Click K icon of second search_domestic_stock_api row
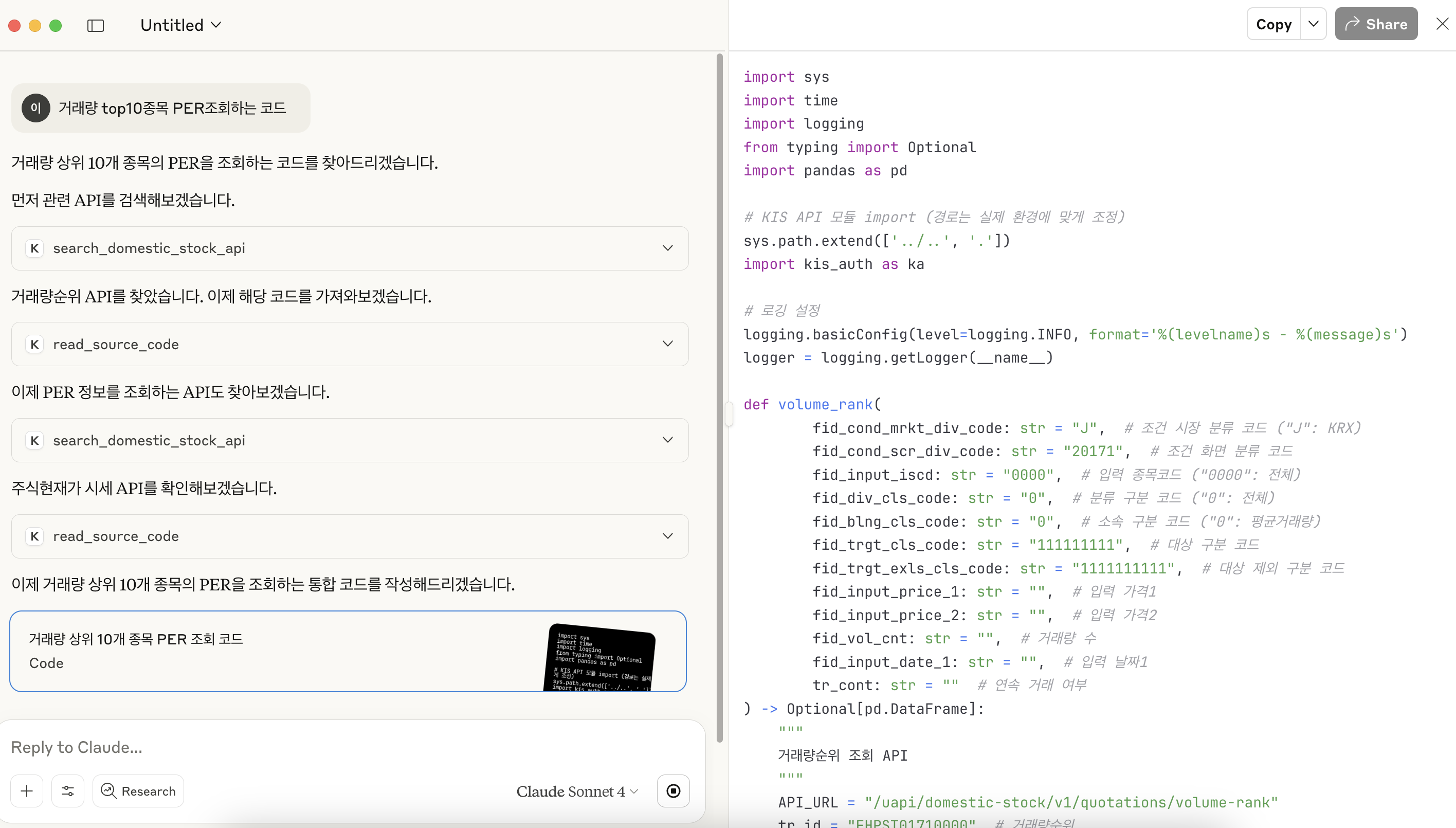Image resolution: width=1456 pixels, height=828 pixels. (x=34, y=440)
